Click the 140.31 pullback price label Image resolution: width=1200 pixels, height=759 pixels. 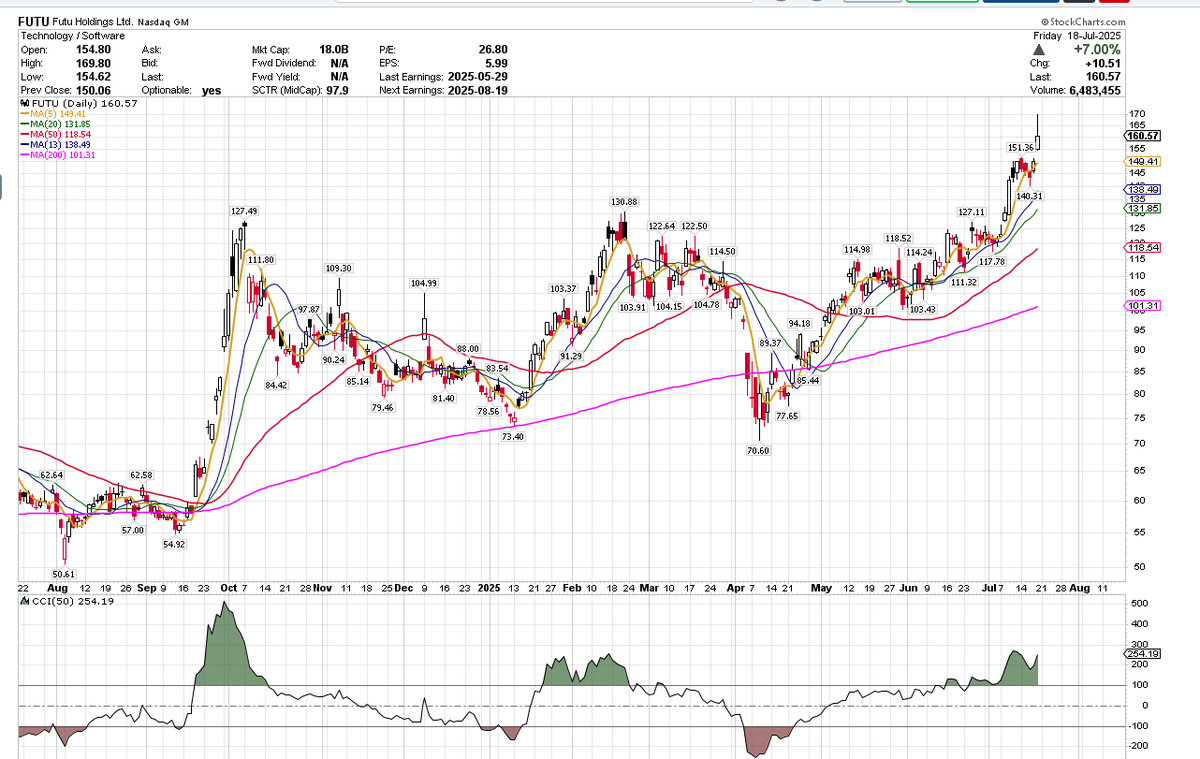(1029, 196)
